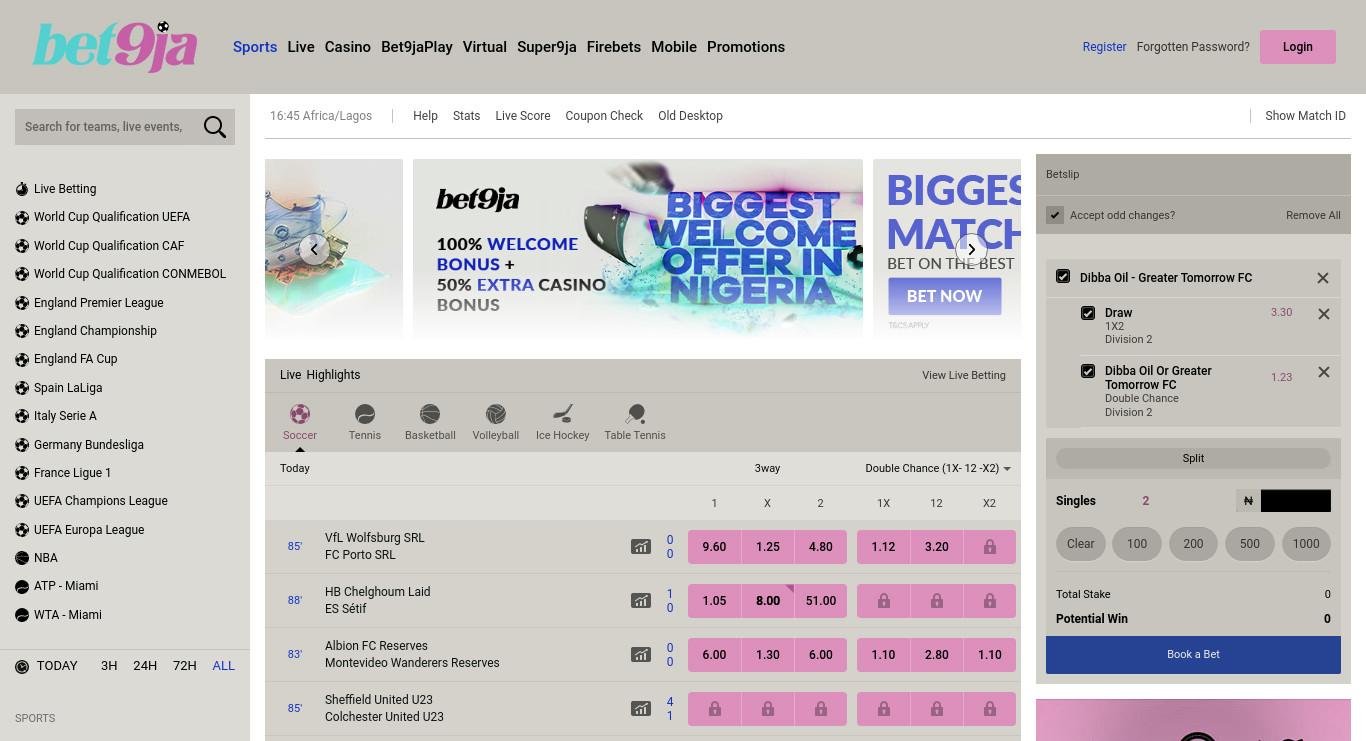Click the Split button
Screen dimensions: 1366x741
[x=1193, y=458]
